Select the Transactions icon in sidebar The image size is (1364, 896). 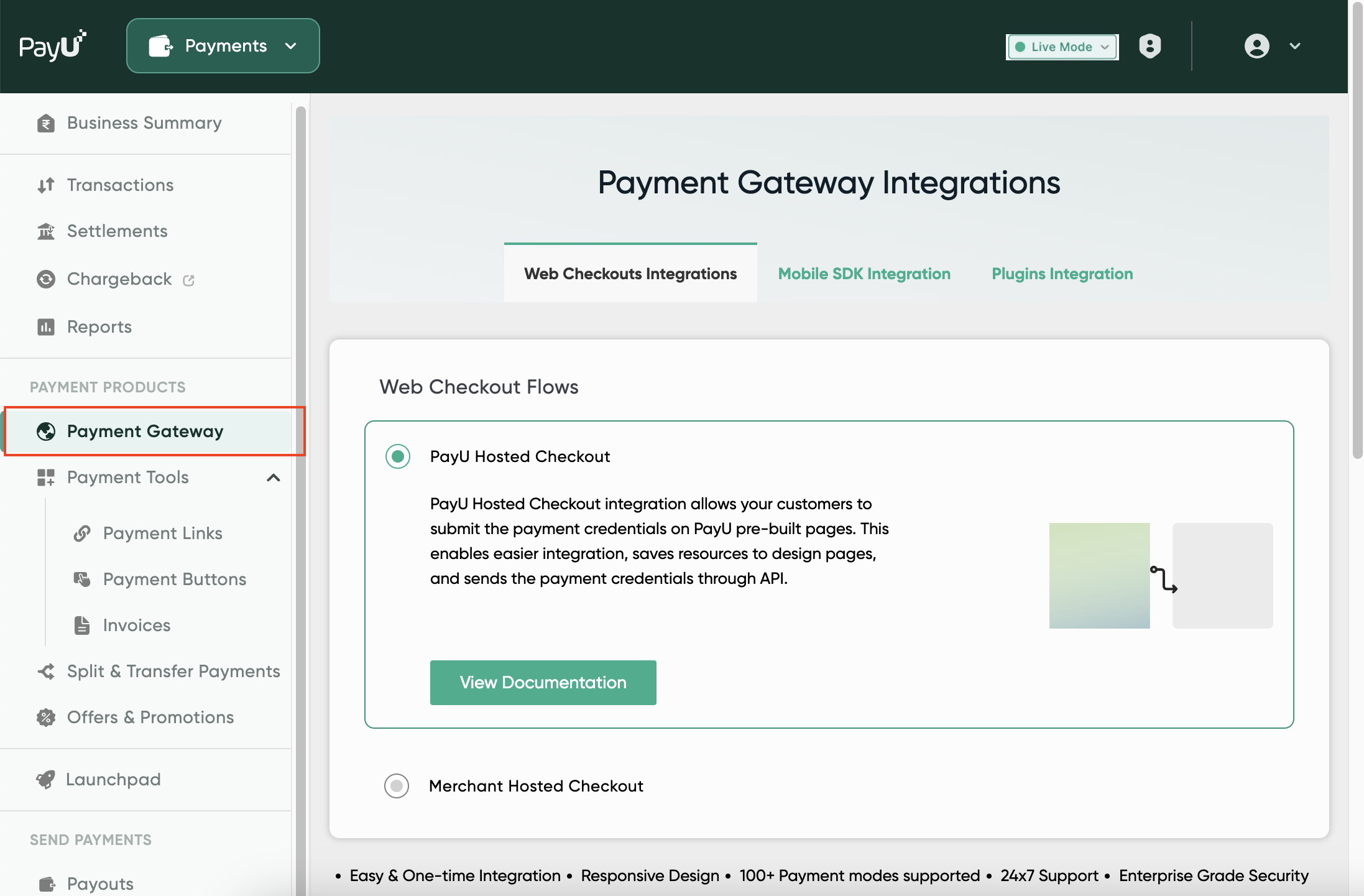[x=45, y=185]
